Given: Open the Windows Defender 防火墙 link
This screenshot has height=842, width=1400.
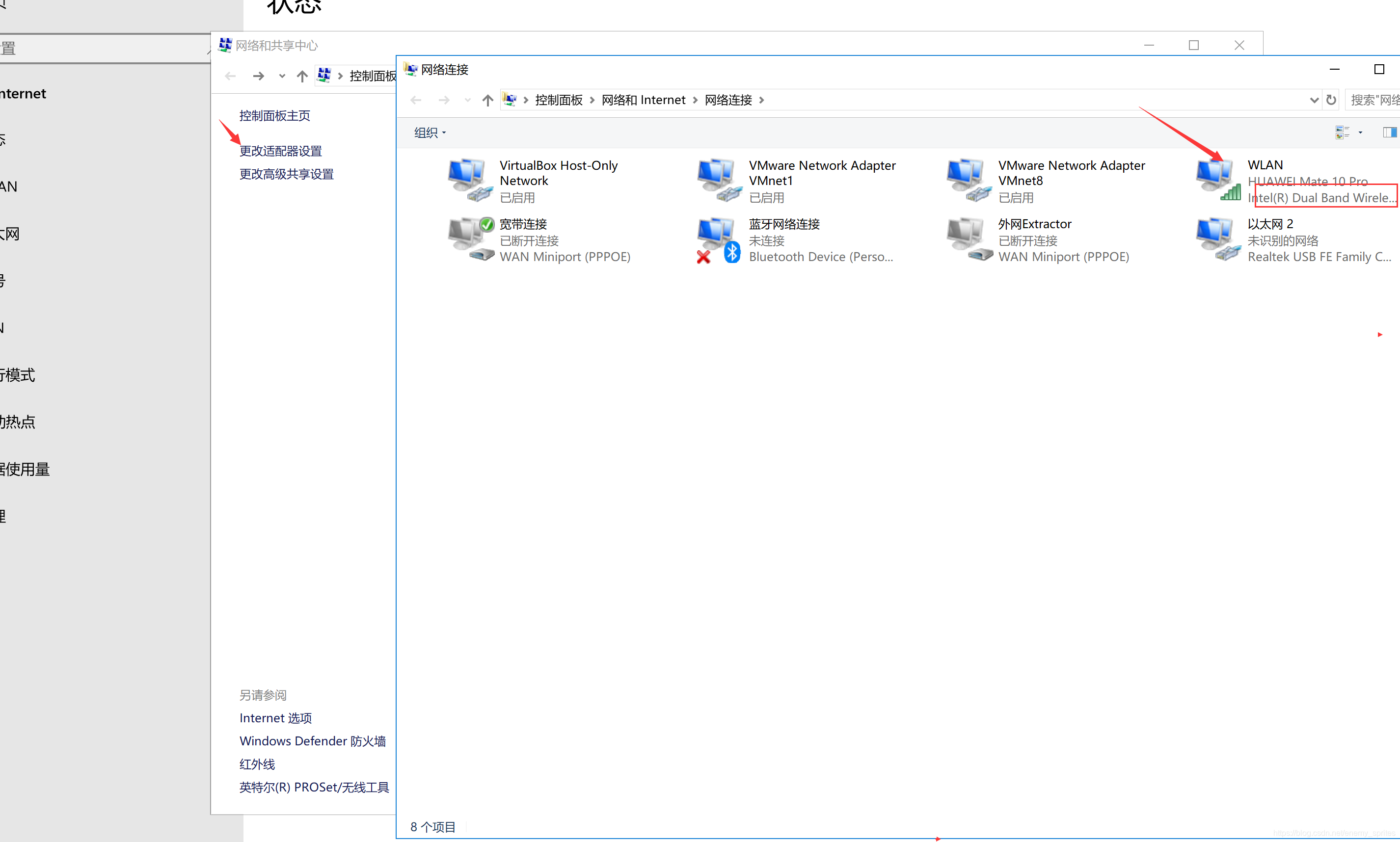Looking at the screenshot, I should pyautogui.click(x=312, y=741).
